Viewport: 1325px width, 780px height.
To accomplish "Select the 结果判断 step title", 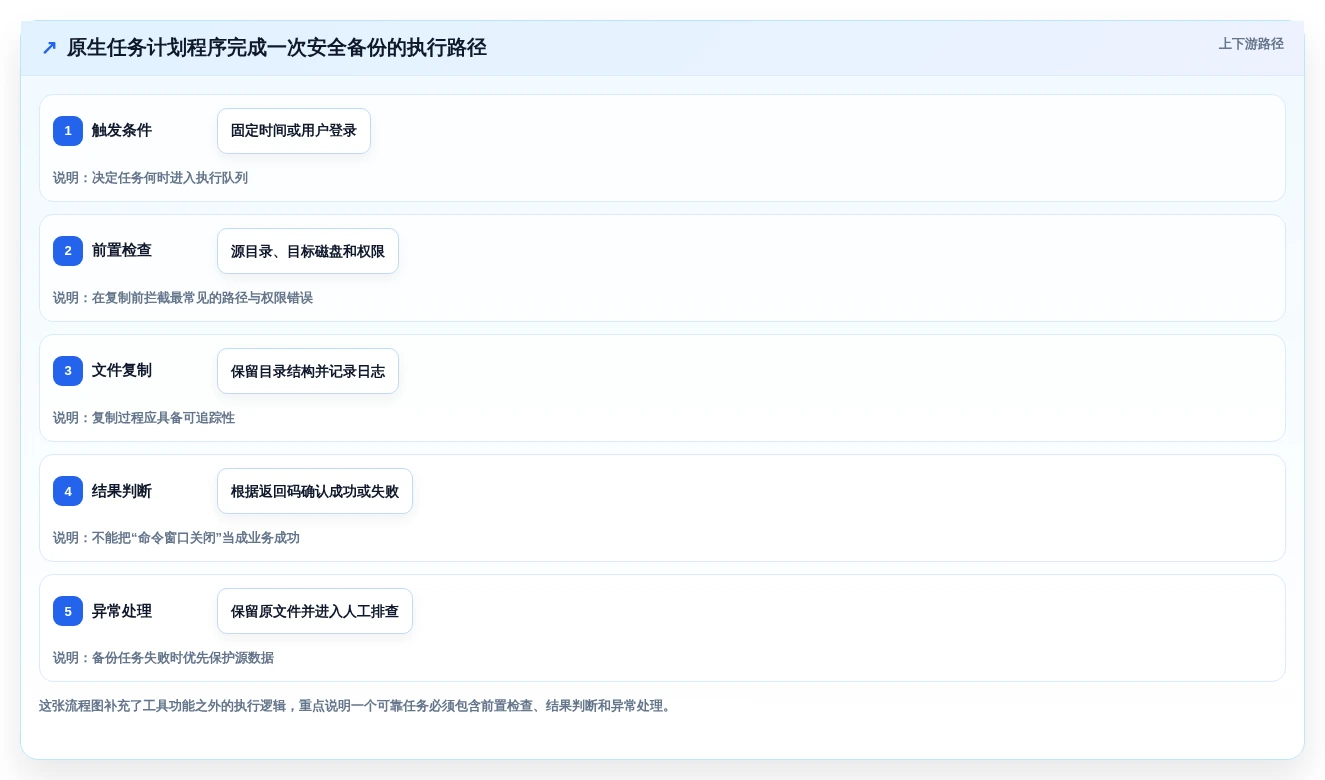I will point(122,491).
